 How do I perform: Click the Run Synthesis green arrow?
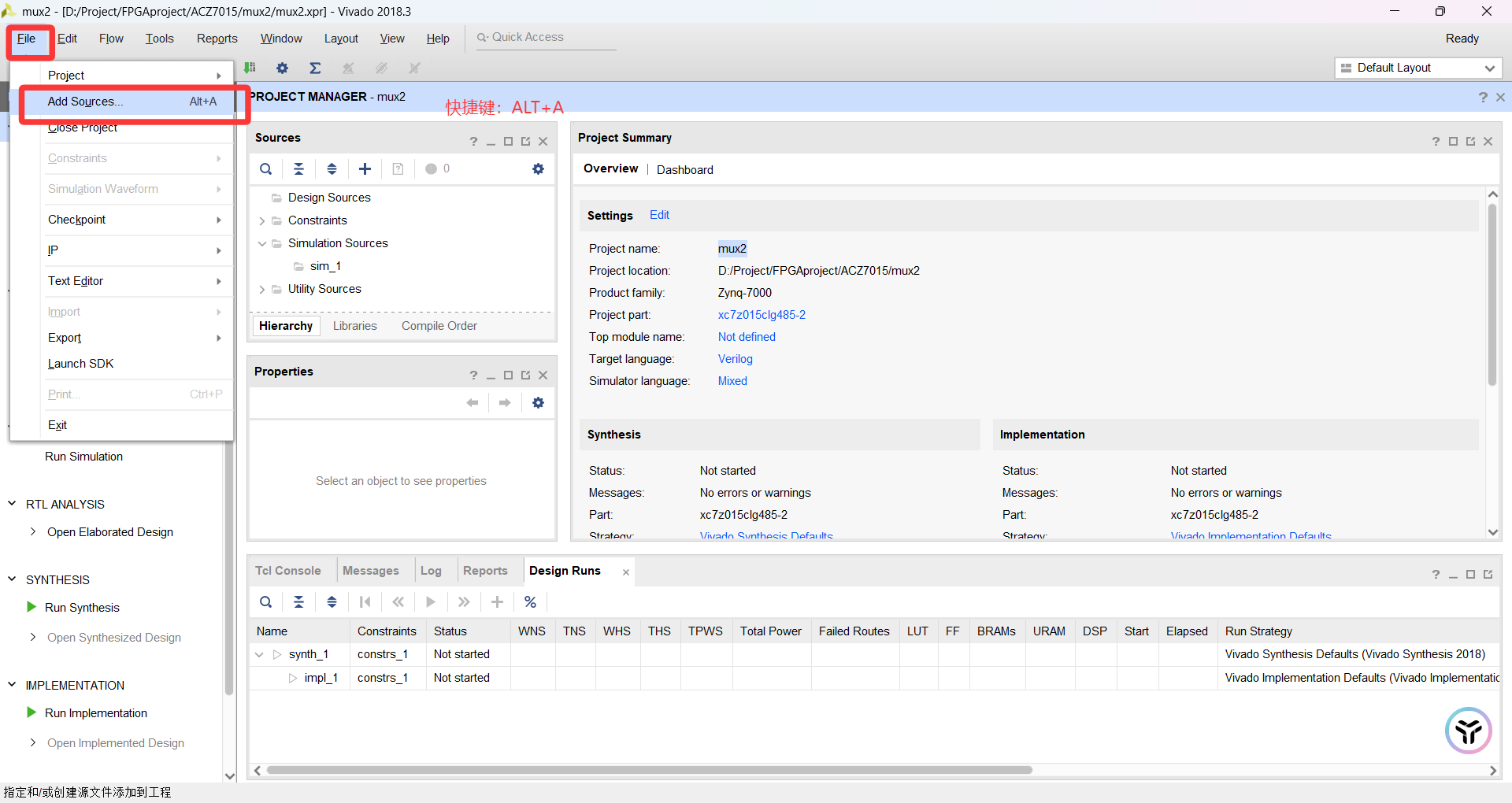pyautogui.click(x=31, y=607)
